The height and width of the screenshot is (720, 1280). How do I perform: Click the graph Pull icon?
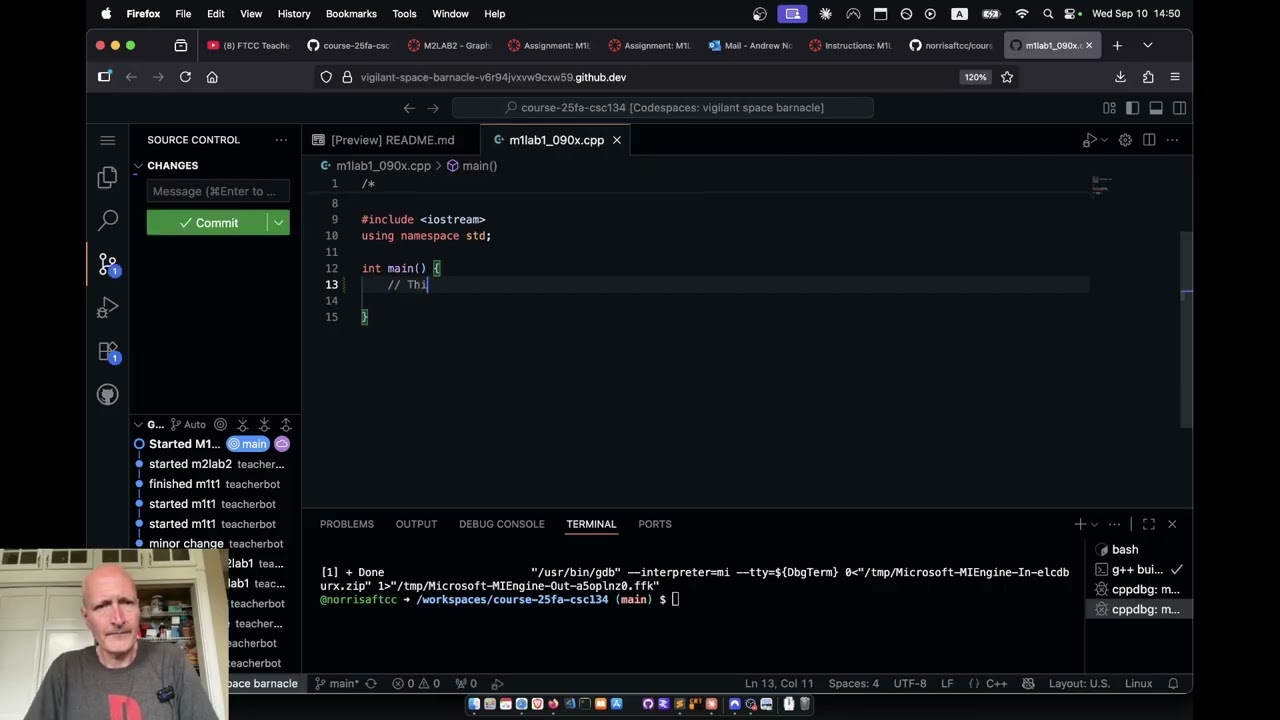(x=264, y=425)
